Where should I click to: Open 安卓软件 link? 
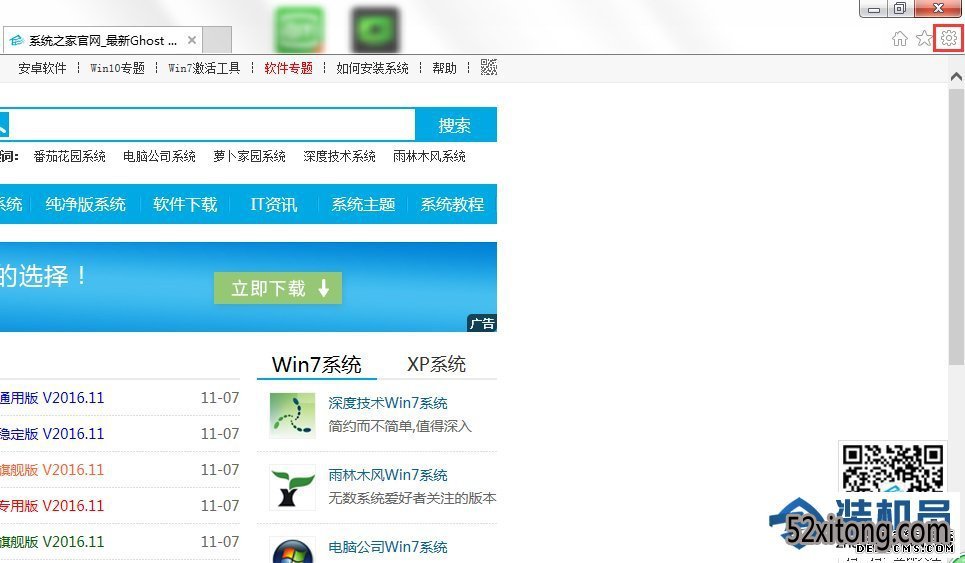coord(42,68)
